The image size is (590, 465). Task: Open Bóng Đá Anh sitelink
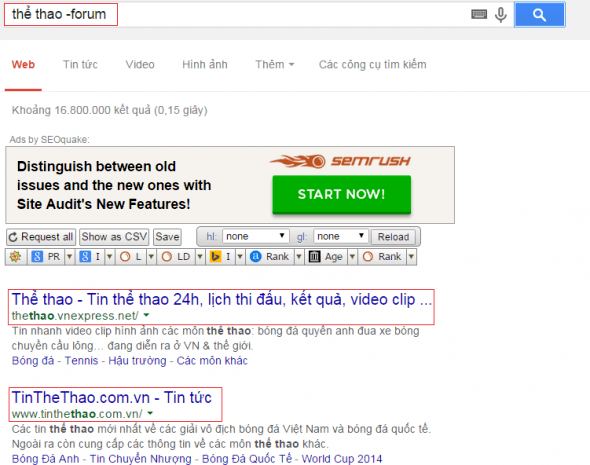[46, 459]
